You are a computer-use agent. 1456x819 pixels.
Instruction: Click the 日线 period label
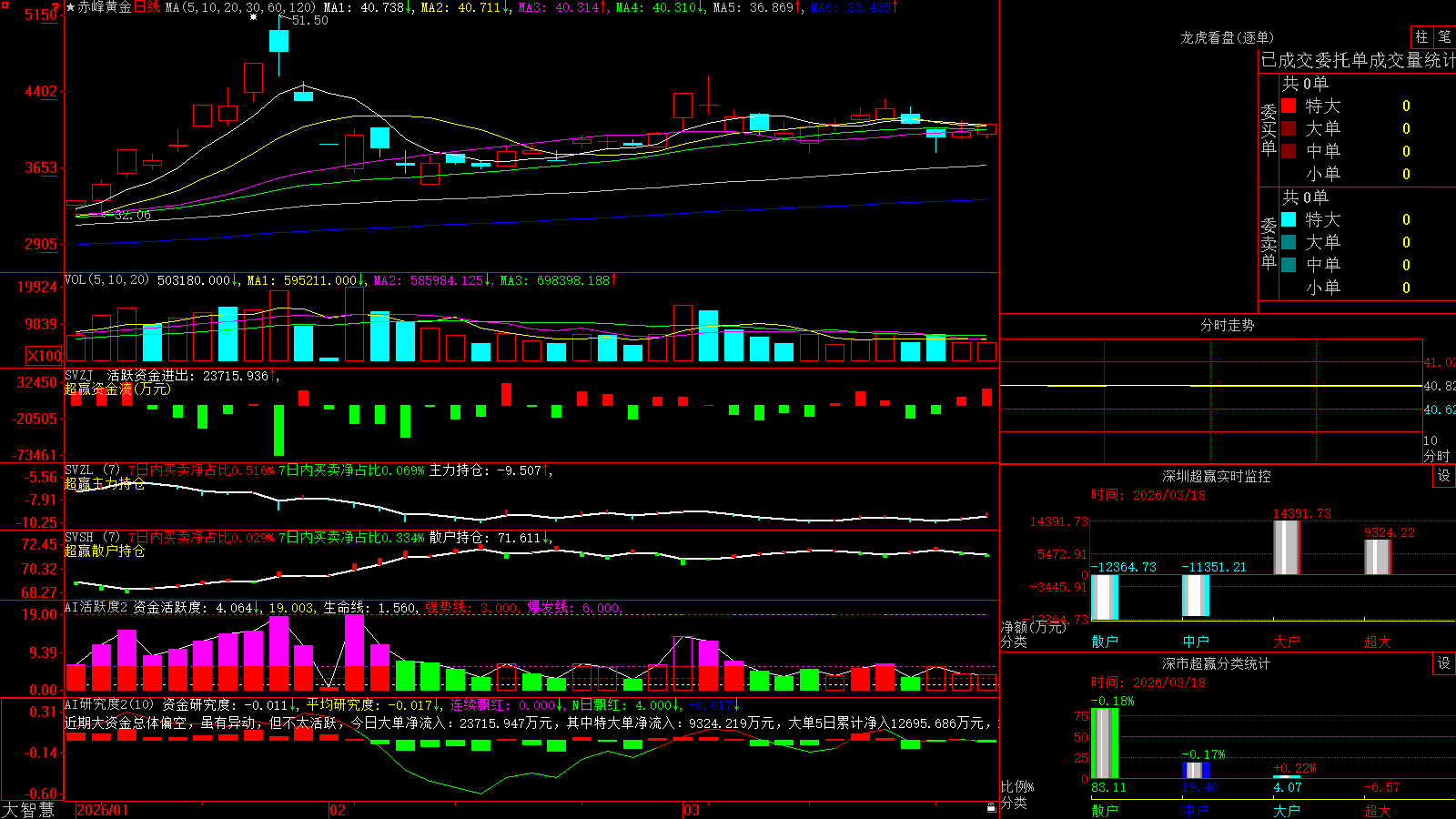[x=147, y=7]
